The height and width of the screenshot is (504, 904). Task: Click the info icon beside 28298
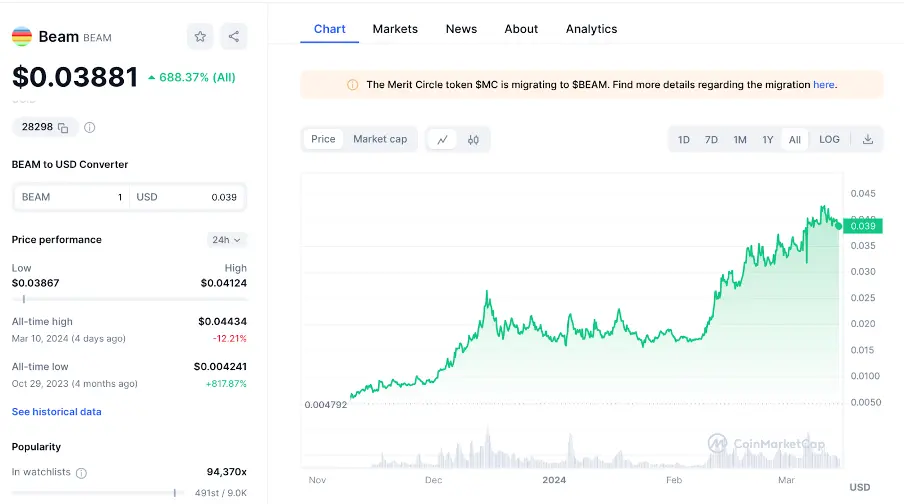(90, 128)
